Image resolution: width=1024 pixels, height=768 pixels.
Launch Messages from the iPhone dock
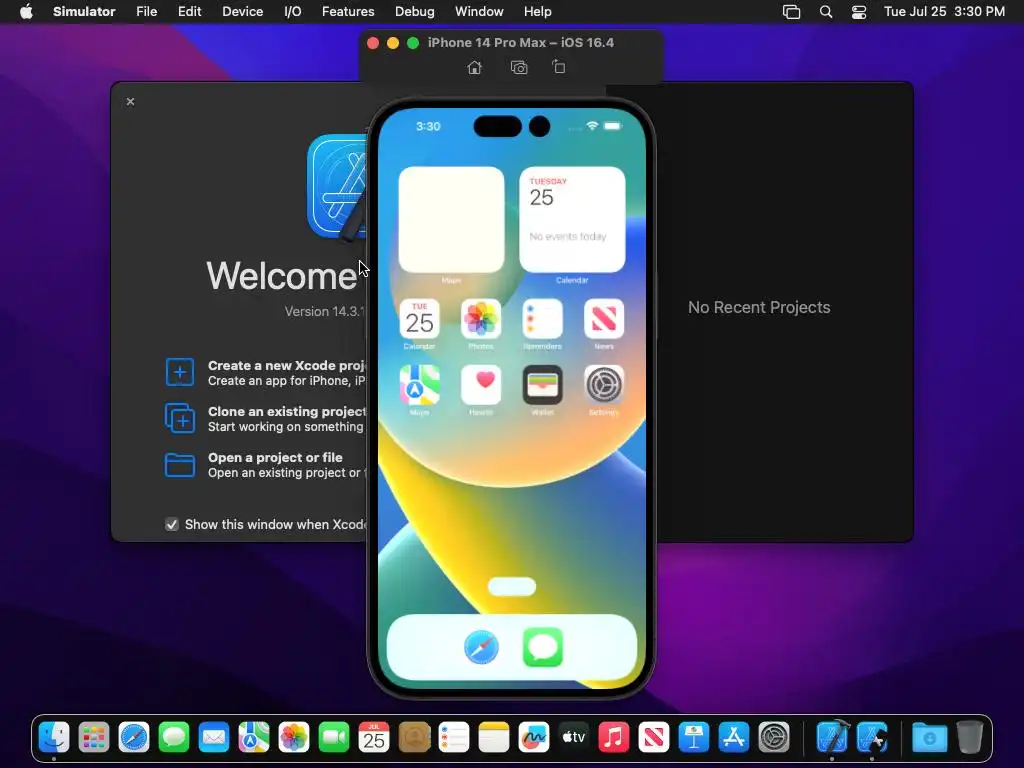tap(543, 647)
